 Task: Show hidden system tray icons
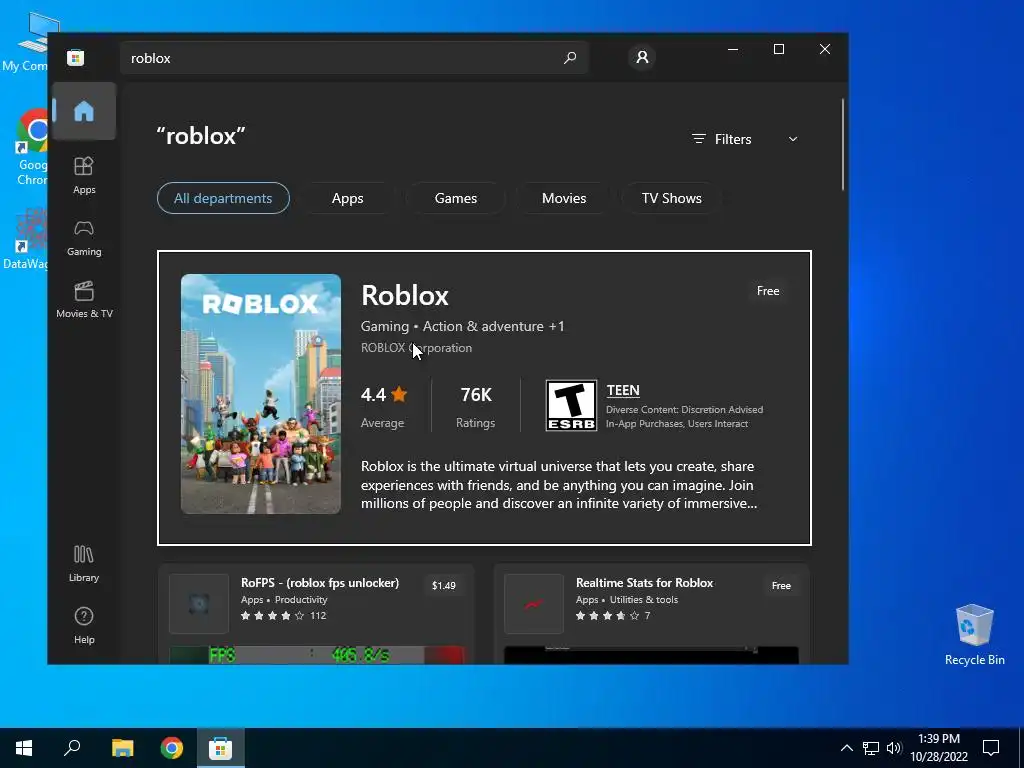point(846,748)
